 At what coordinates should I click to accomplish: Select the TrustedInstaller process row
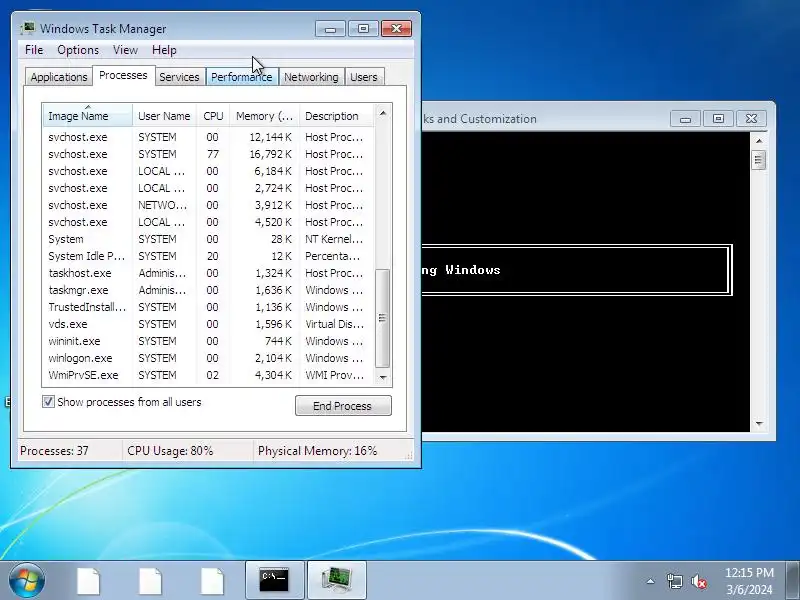[209, 307]
